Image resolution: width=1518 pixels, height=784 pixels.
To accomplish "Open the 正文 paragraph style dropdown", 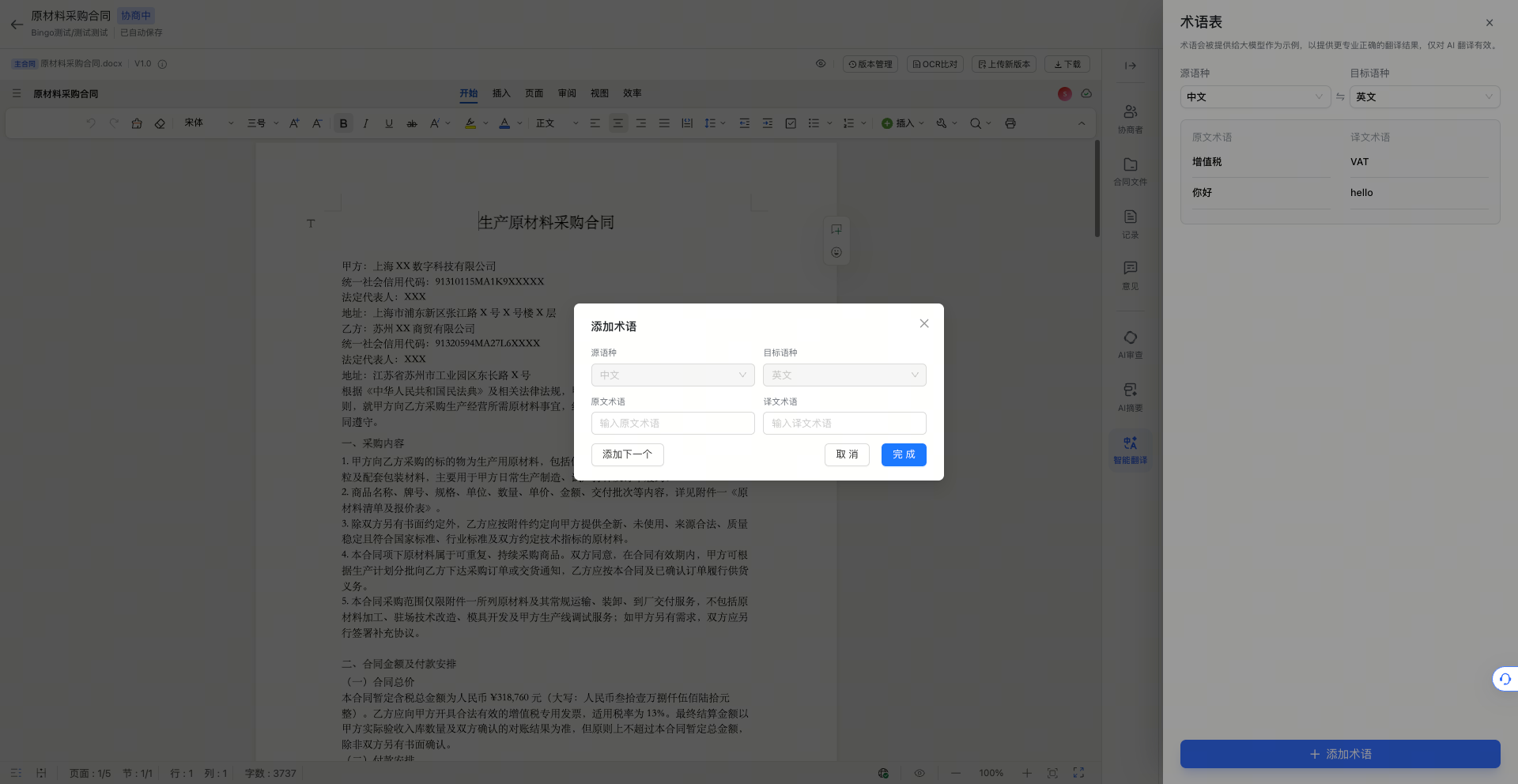I will (557, 123).
